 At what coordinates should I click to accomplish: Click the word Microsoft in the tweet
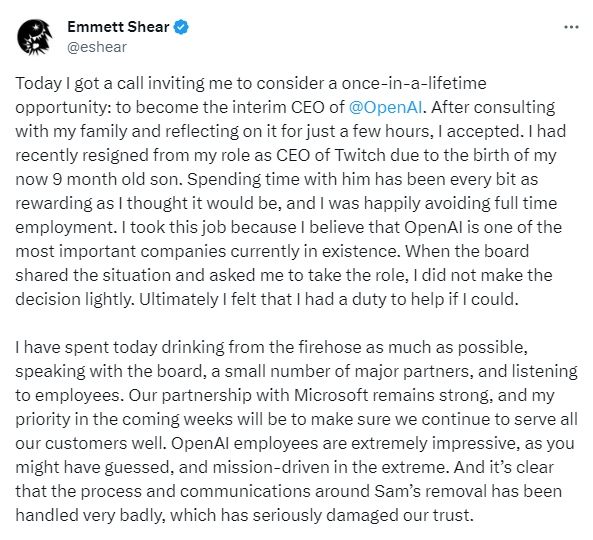click(331, 396)
